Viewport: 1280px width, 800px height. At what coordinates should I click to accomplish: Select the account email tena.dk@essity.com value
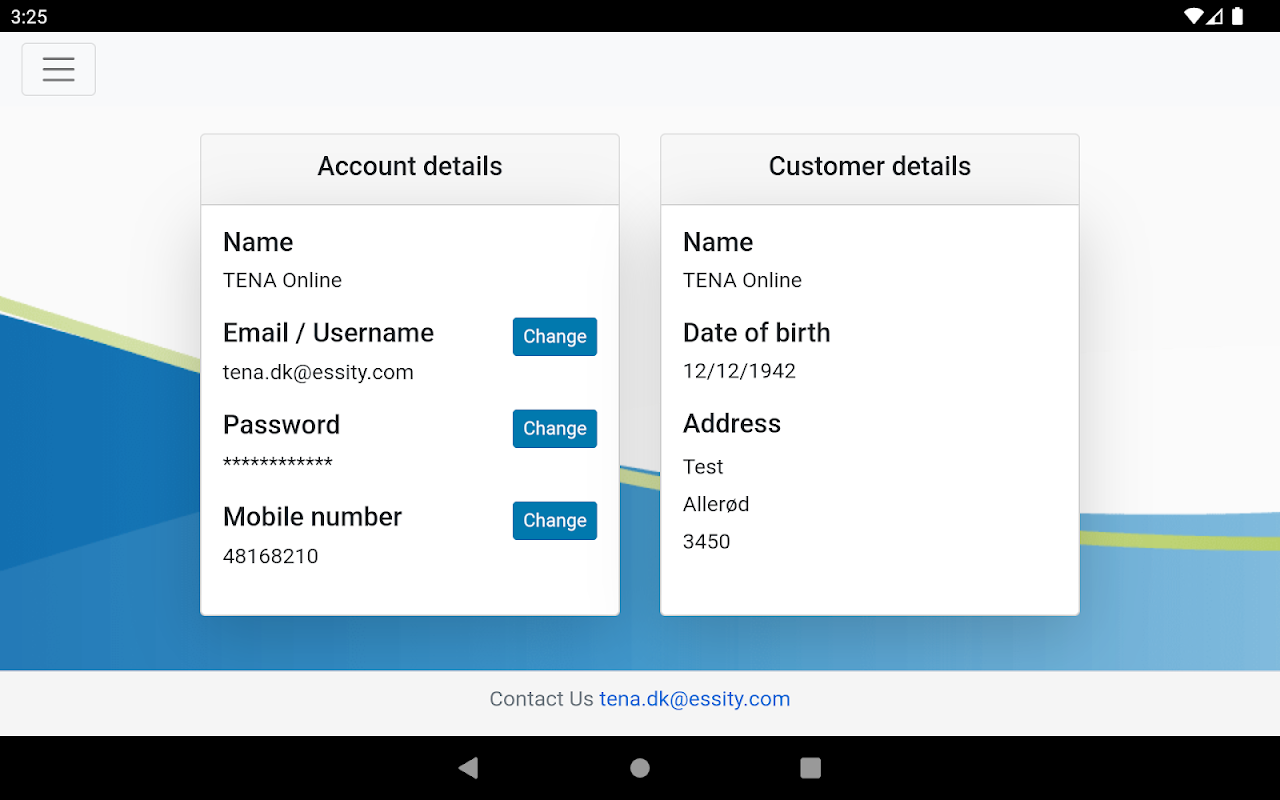point(318,373)
